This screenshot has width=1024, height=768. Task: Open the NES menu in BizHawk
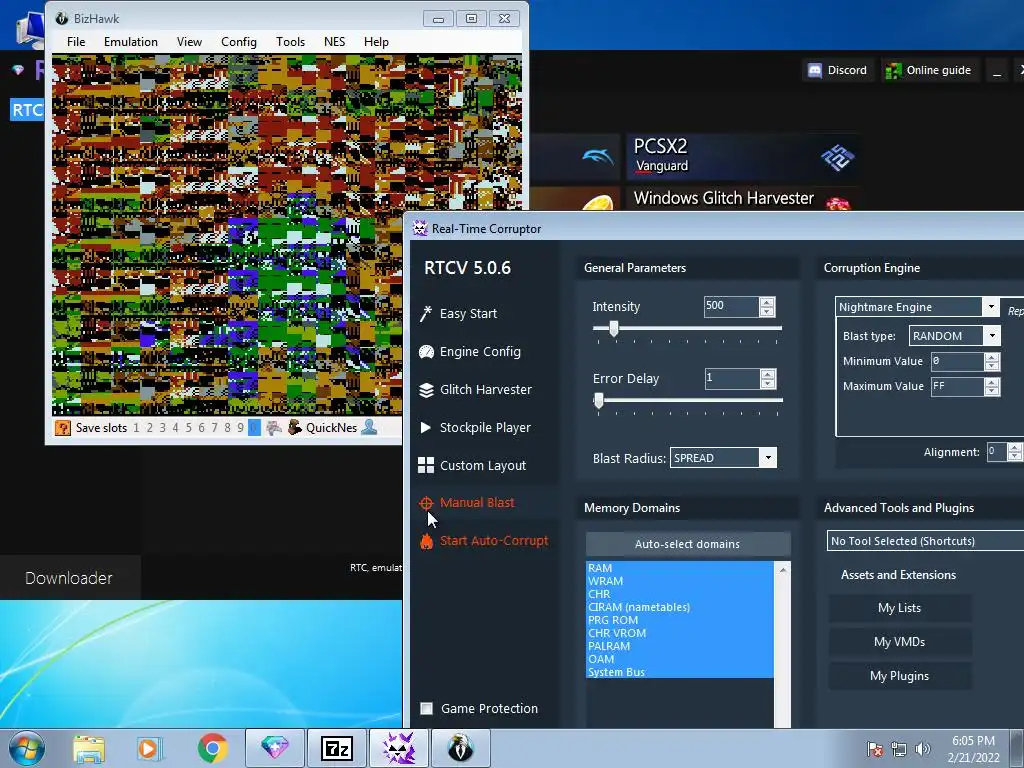334,42
